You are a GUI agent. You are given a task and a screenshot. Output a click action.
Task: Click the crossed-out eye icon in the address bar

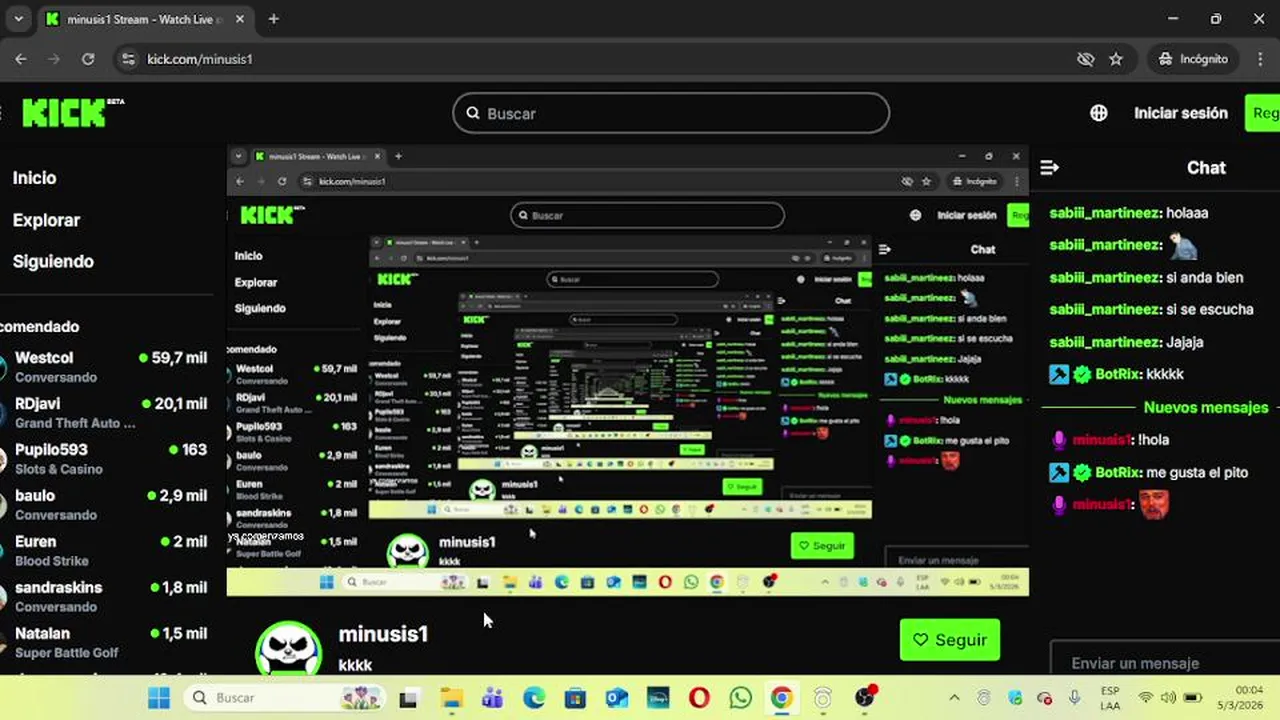1086,59
